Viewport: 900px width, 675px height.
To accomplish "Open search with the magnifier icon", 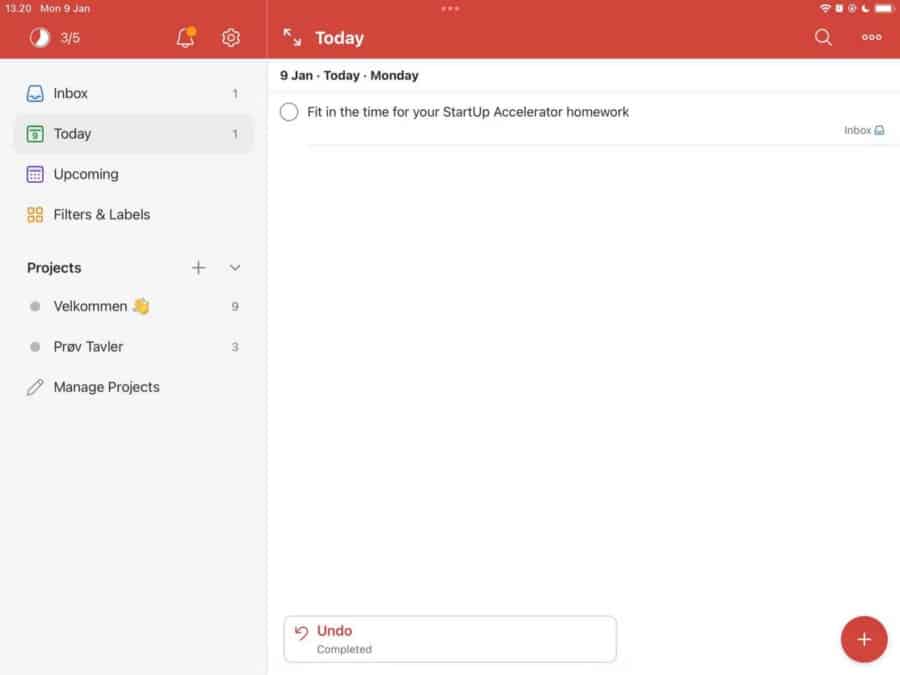I will (x=823, y=37).
